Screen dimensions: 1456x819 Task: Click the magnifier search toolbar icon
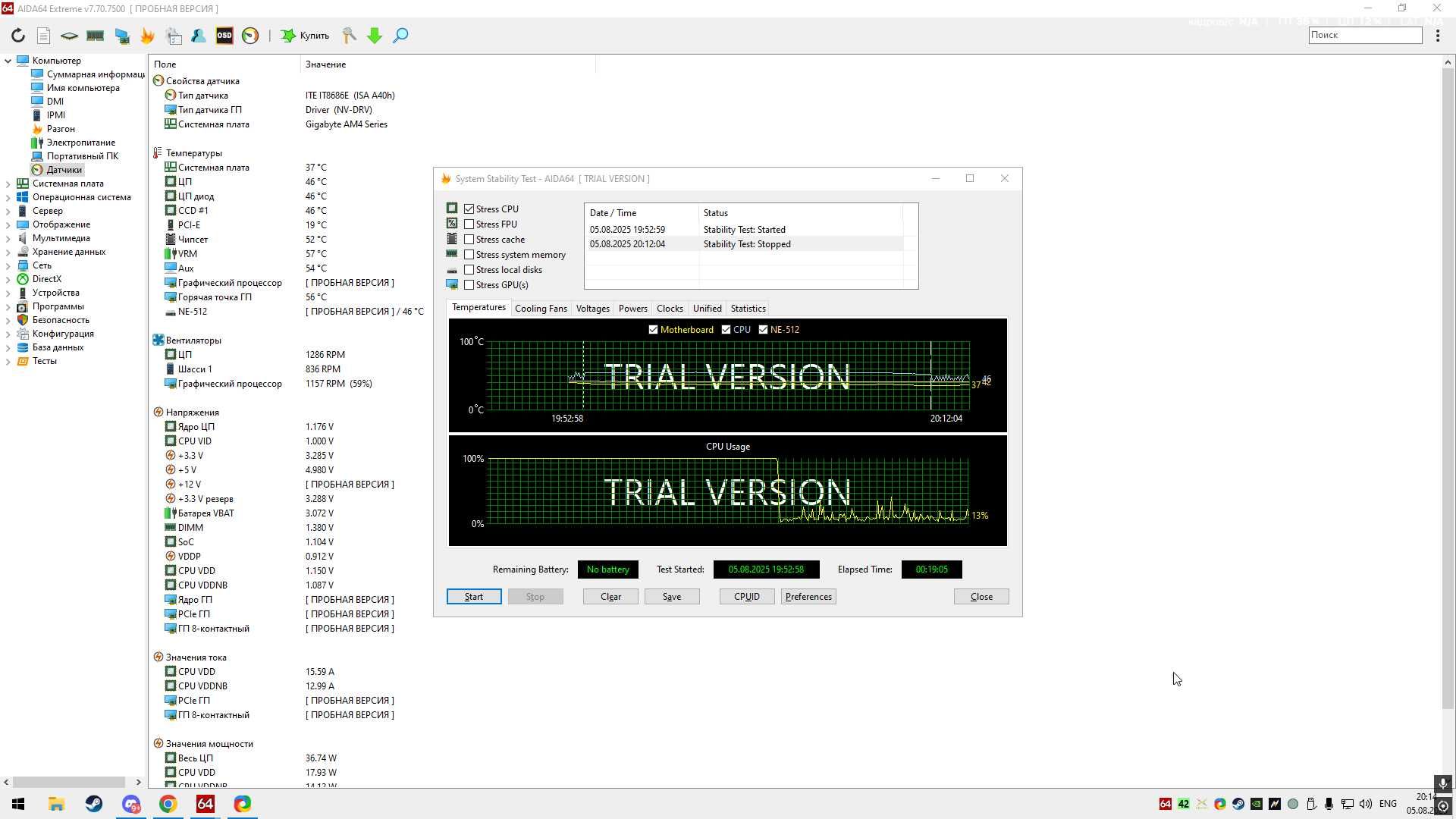(x=400, y=36)
